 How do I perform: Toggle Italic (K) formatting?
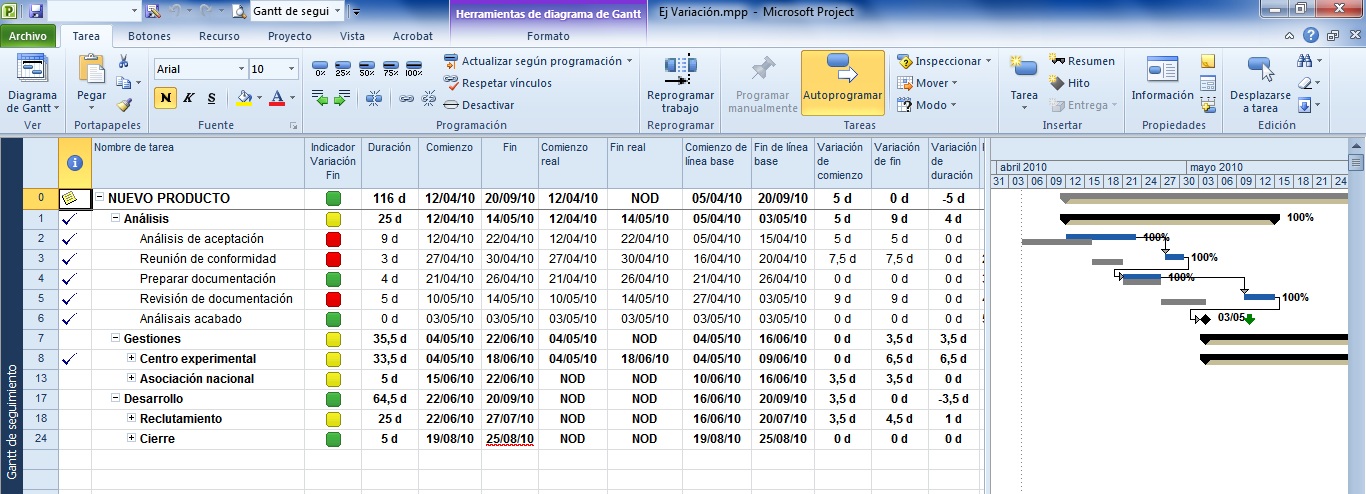pyautogui.click(x=188, y=98)
